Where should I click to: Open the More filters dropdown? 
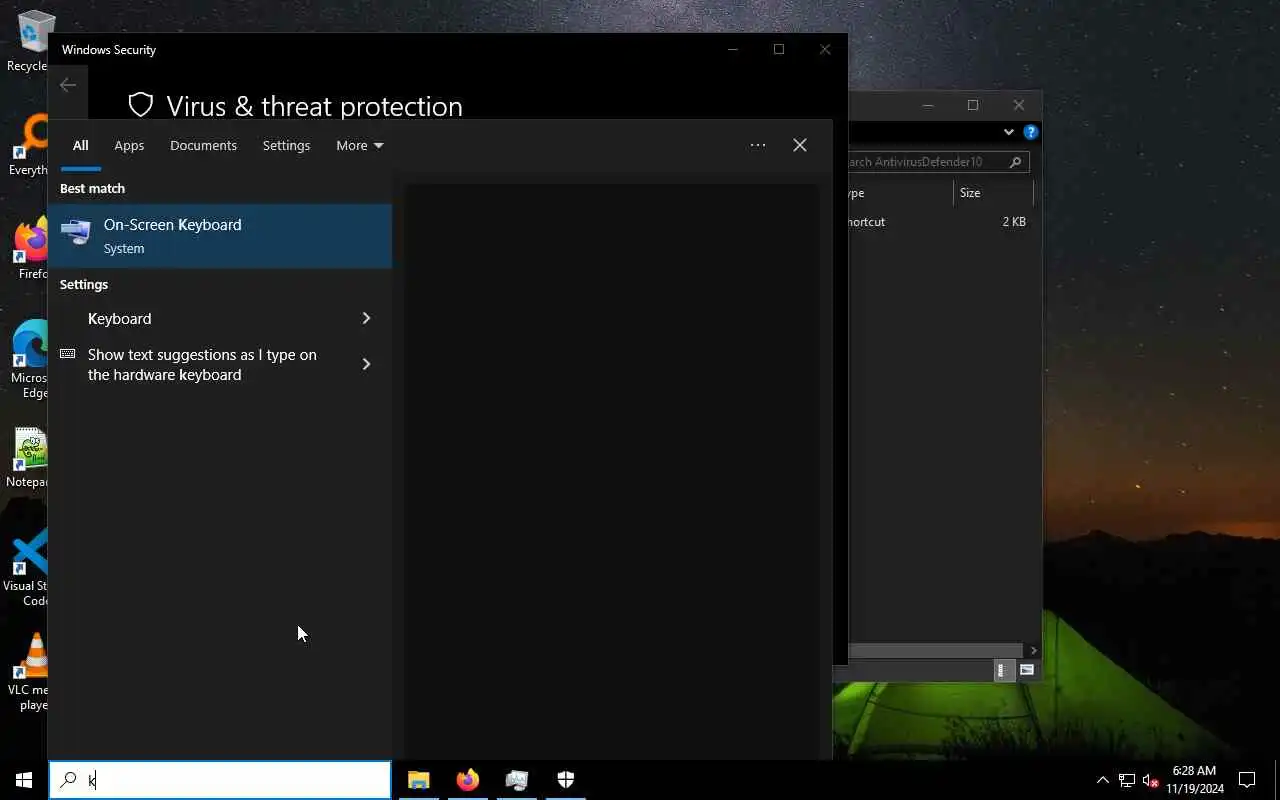[x=360, y=145]
